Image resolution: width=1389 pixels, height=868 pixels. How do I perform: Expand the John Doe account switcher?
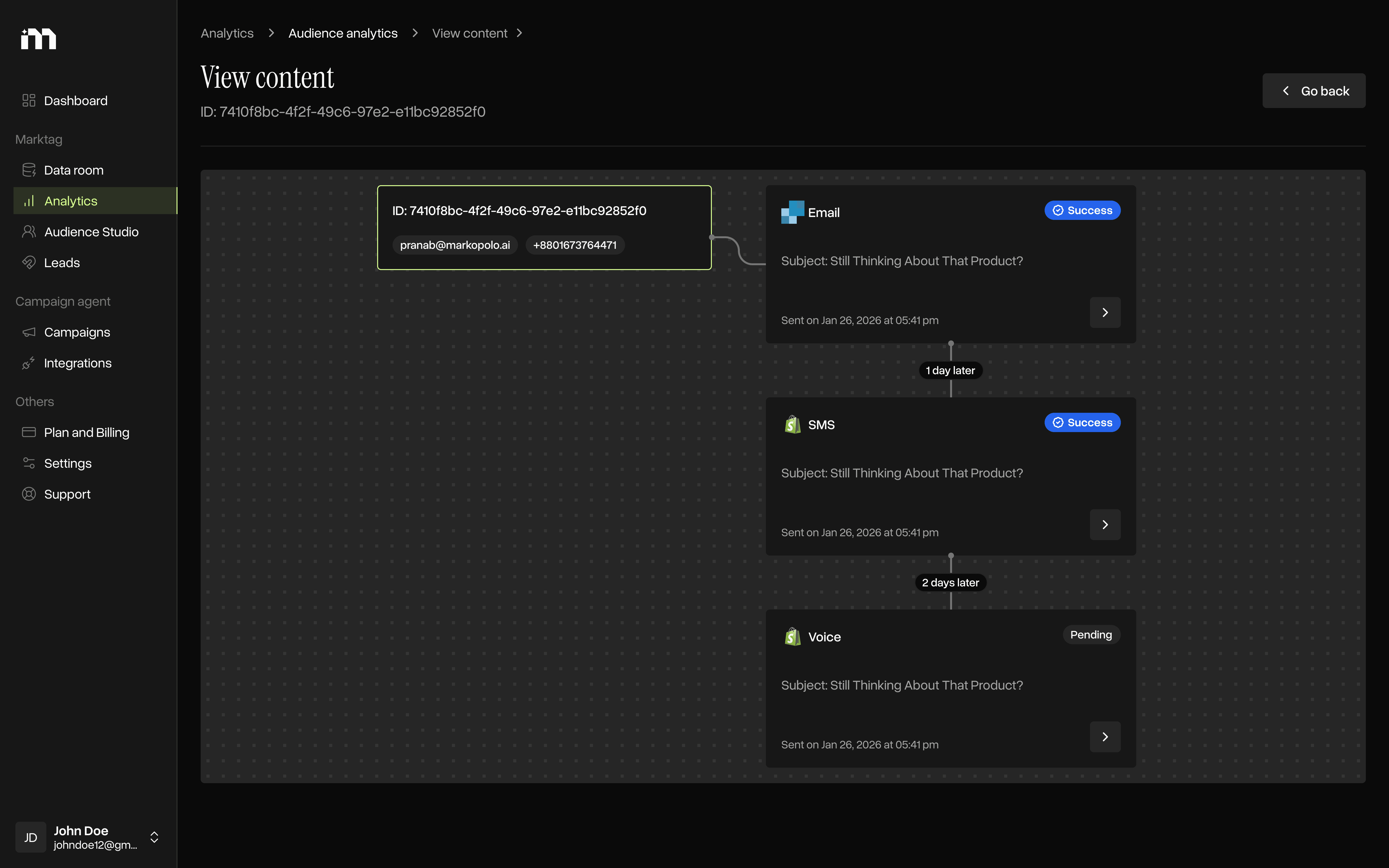coord(154,837)
